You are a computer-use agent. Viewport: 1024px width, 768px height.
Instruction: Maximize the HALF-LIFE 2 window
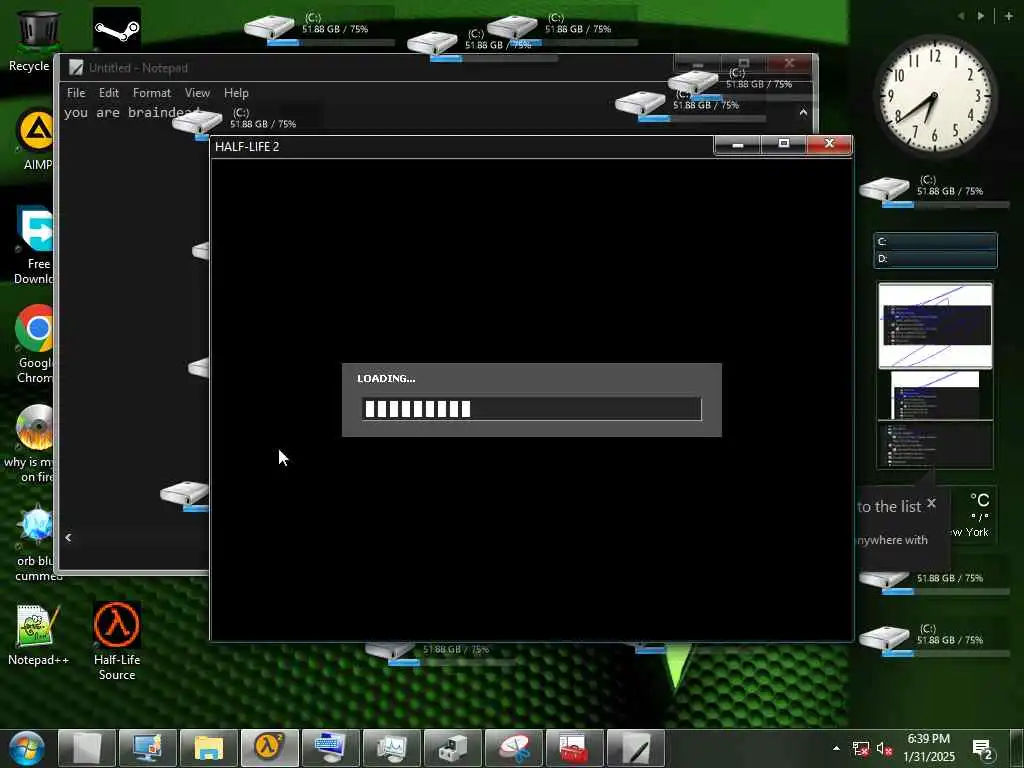[783, 144]
